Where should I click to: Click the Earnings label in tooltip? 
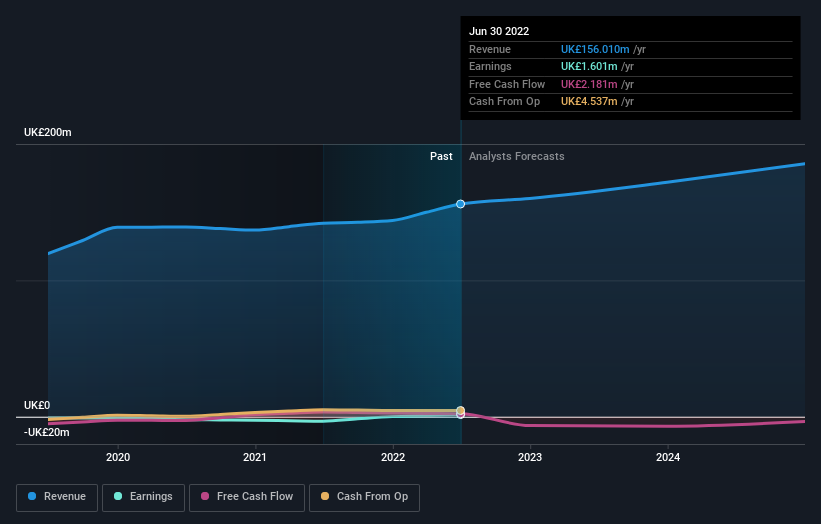pos(490,66)
